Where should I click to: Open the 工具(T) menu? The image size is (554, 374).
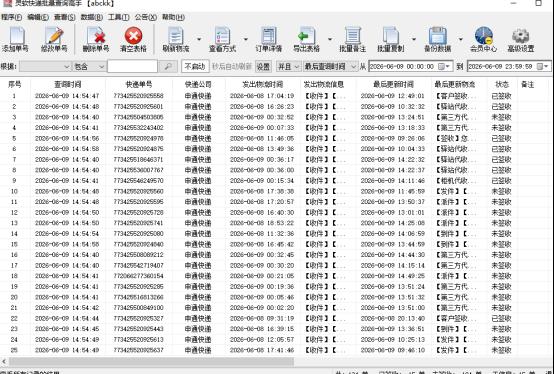coord(118,17)
